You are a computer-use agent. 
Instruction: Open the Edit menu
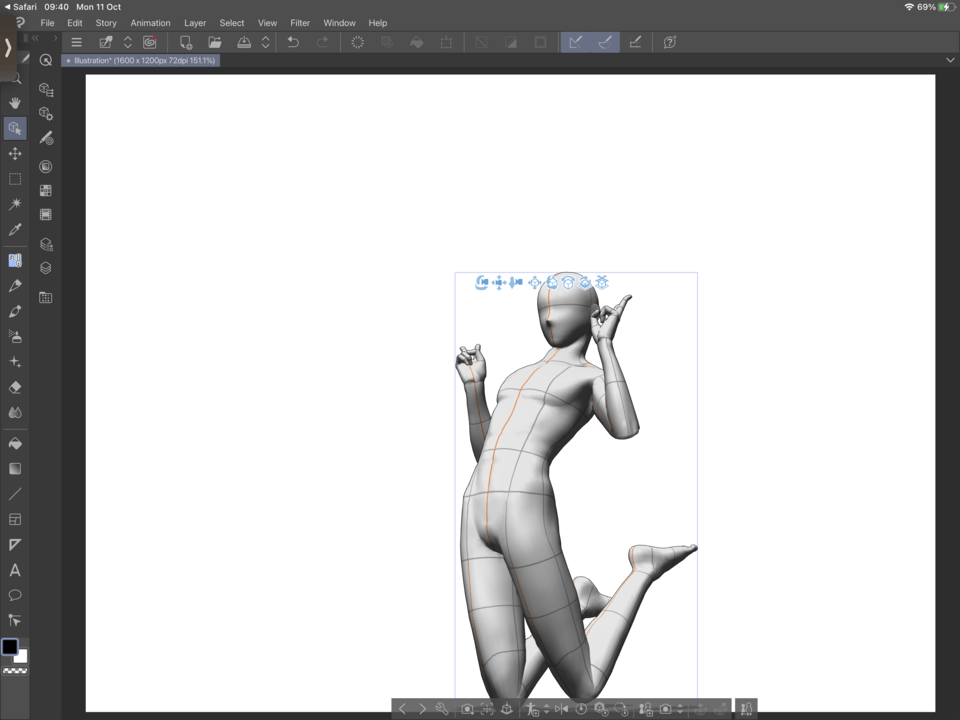pyautogui.click(x=75, y=23)
